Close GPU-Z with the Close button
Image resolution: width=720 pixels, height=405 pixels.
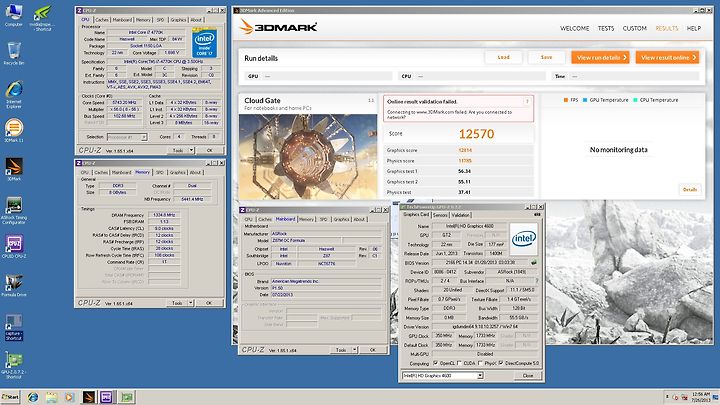point(528,376)
